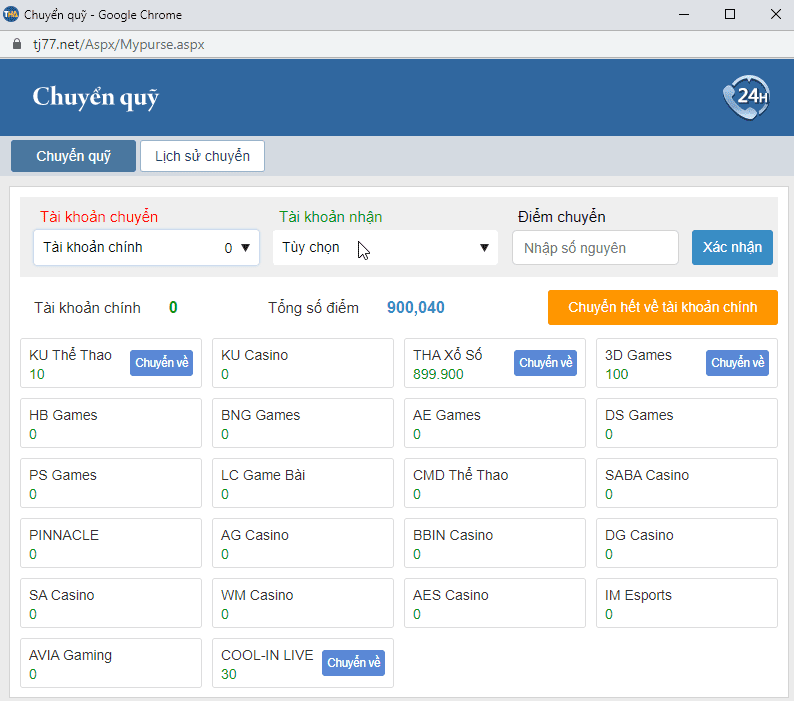Click Chuyển về for 3D Games
The image size is (794, 701).
(x=737, y=363)
